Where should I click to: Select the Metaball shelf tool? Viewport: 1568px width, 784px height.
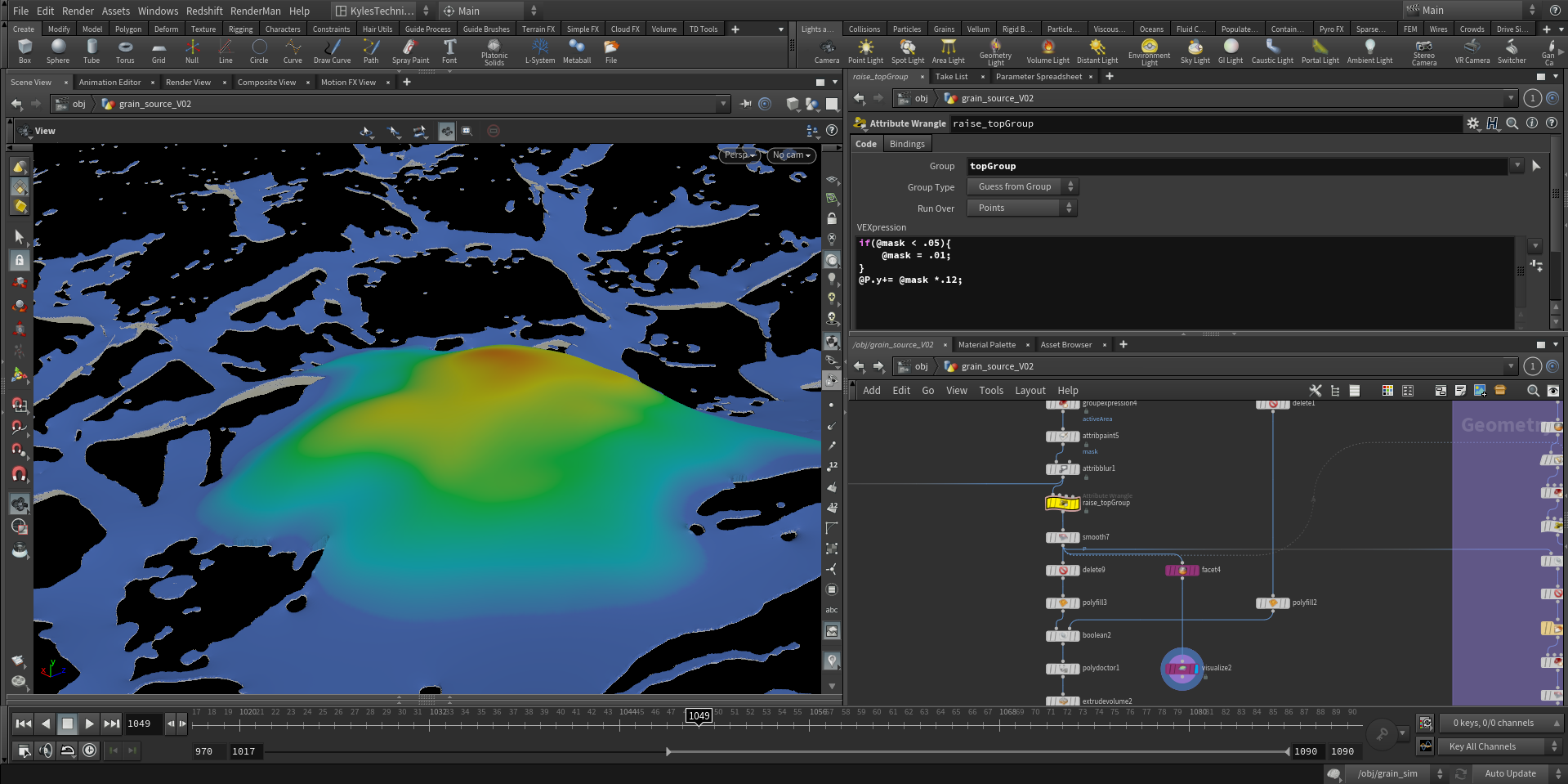pos(577,51)
